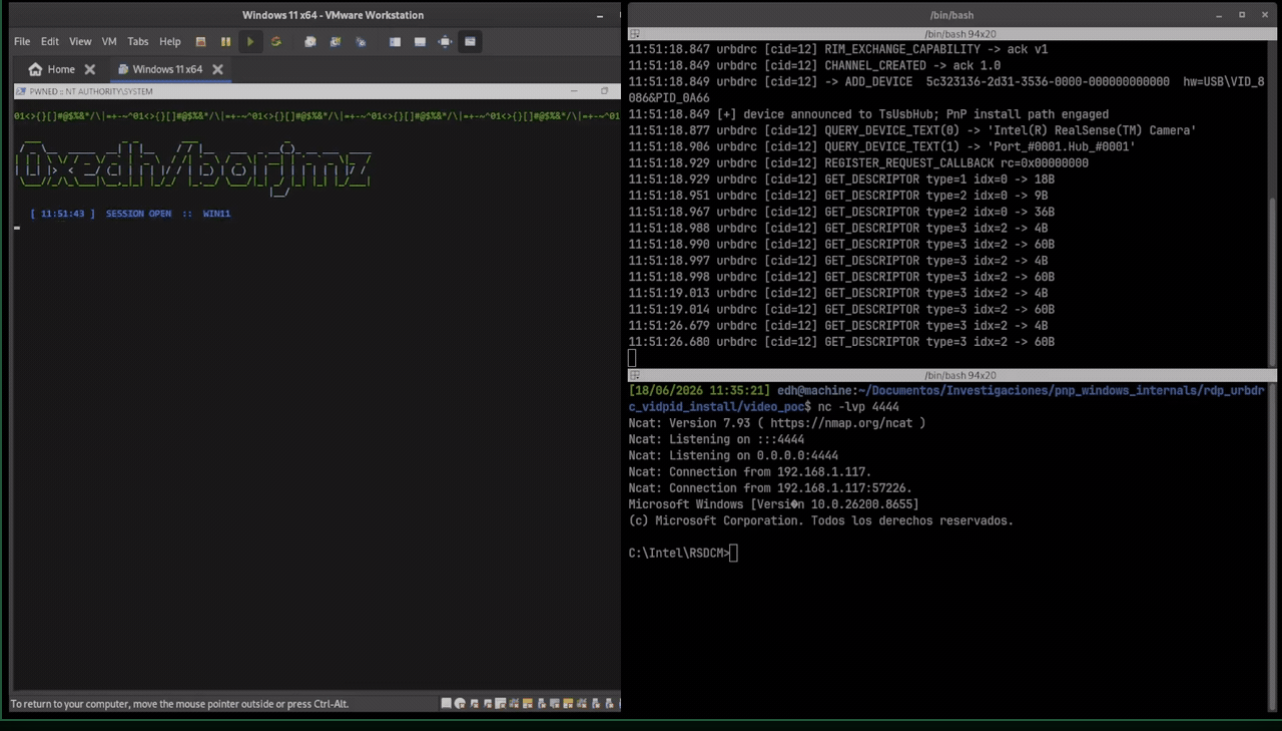The width and height of the screenshot is (1282, 731).
Task: Click the upper terminal's split-layout icon
Action: (x=634, y=34)
